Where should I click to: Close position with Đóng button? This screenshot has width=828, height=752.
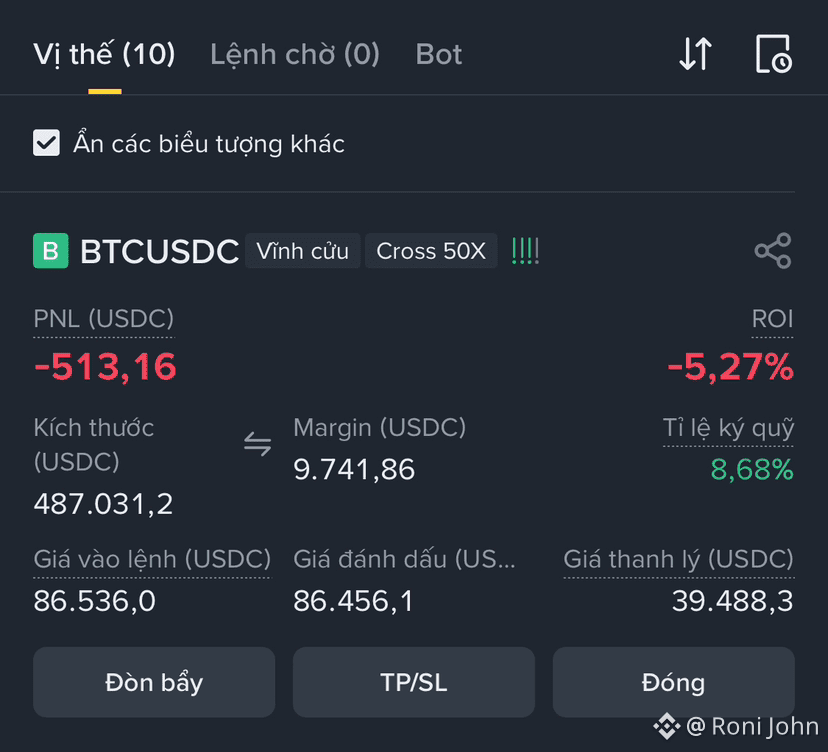(673, 682)
